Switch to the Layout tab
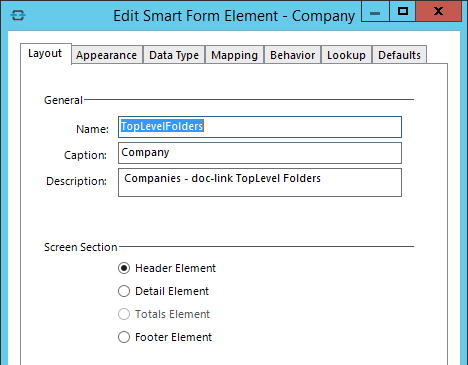 point(45,54)
